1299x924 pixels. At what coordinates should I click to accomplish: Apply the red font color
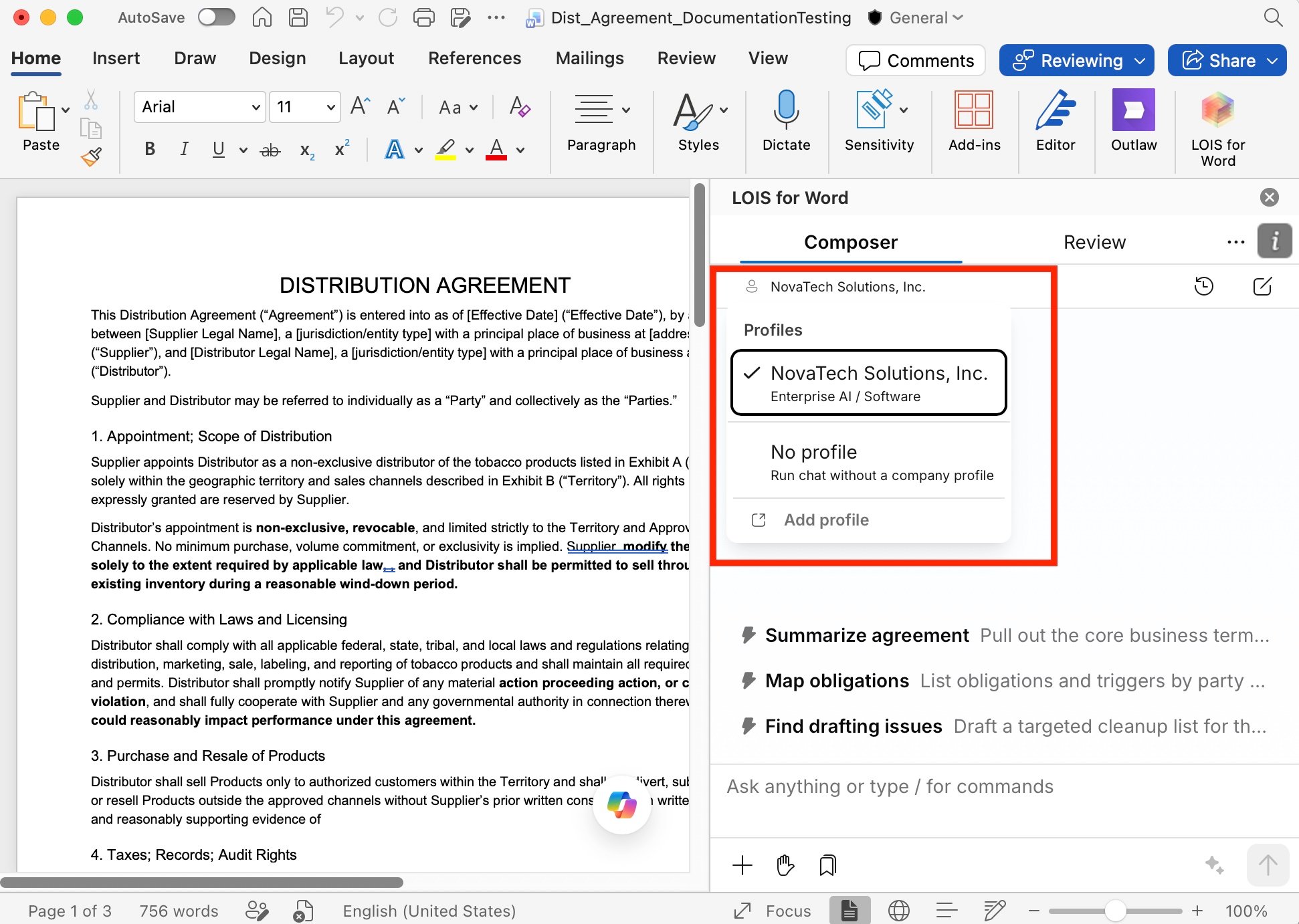click(x=496, y=149)
